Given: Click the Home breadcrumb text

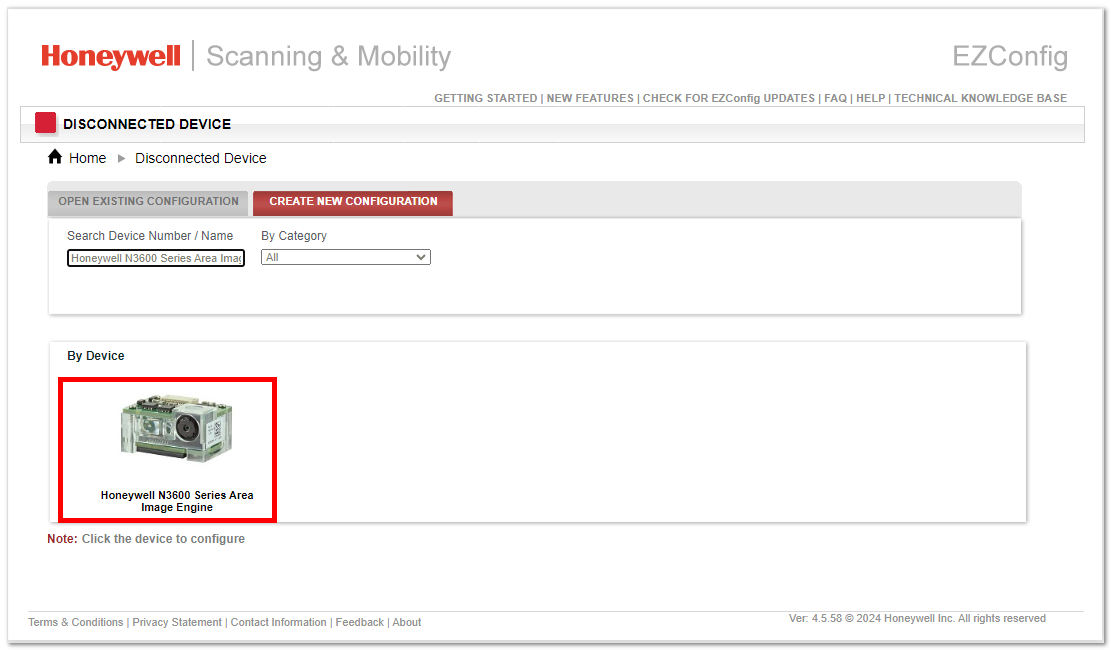Looking at the screenshot, I should (88, 158).
